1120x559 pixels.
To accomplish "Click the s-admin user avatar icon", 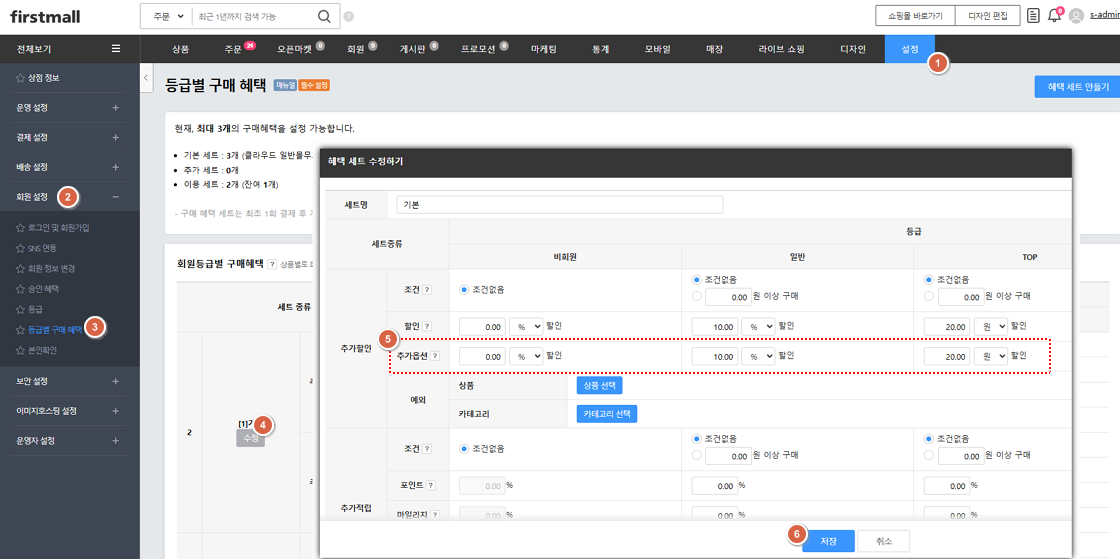I will point(1076,16).
